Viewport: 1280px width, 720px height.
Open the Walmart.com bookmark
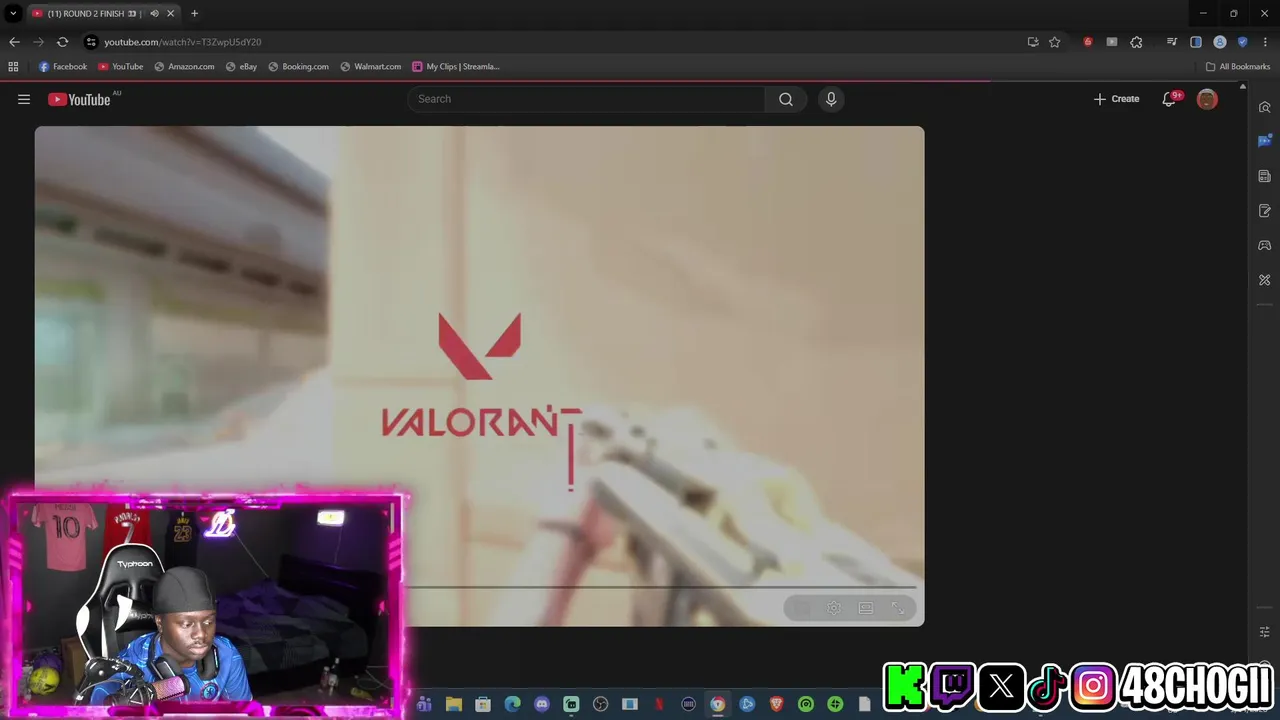(x=370, y=67)
